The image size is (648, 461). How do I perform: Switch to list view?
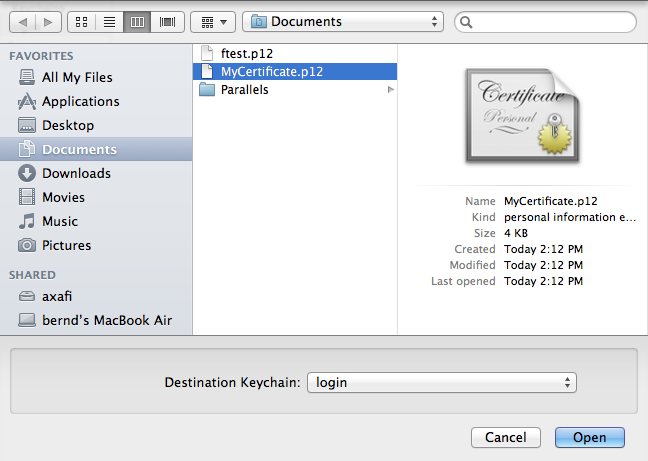coord(109,22)
